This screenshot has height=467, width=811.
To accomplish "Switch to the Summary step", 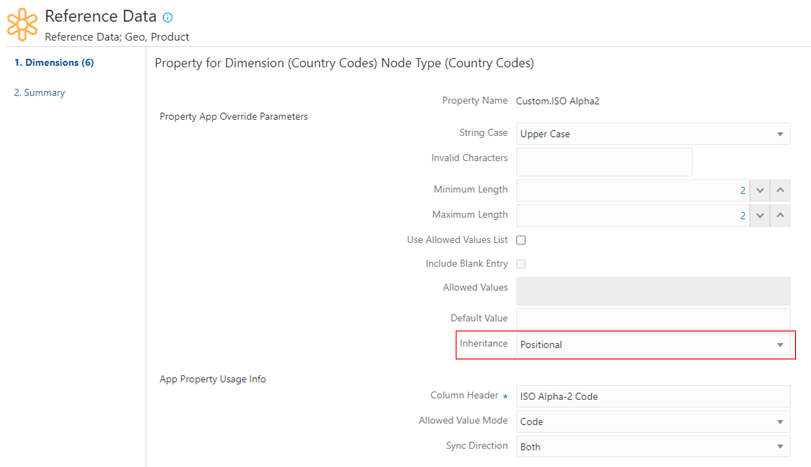I will [x=40, y=93].
